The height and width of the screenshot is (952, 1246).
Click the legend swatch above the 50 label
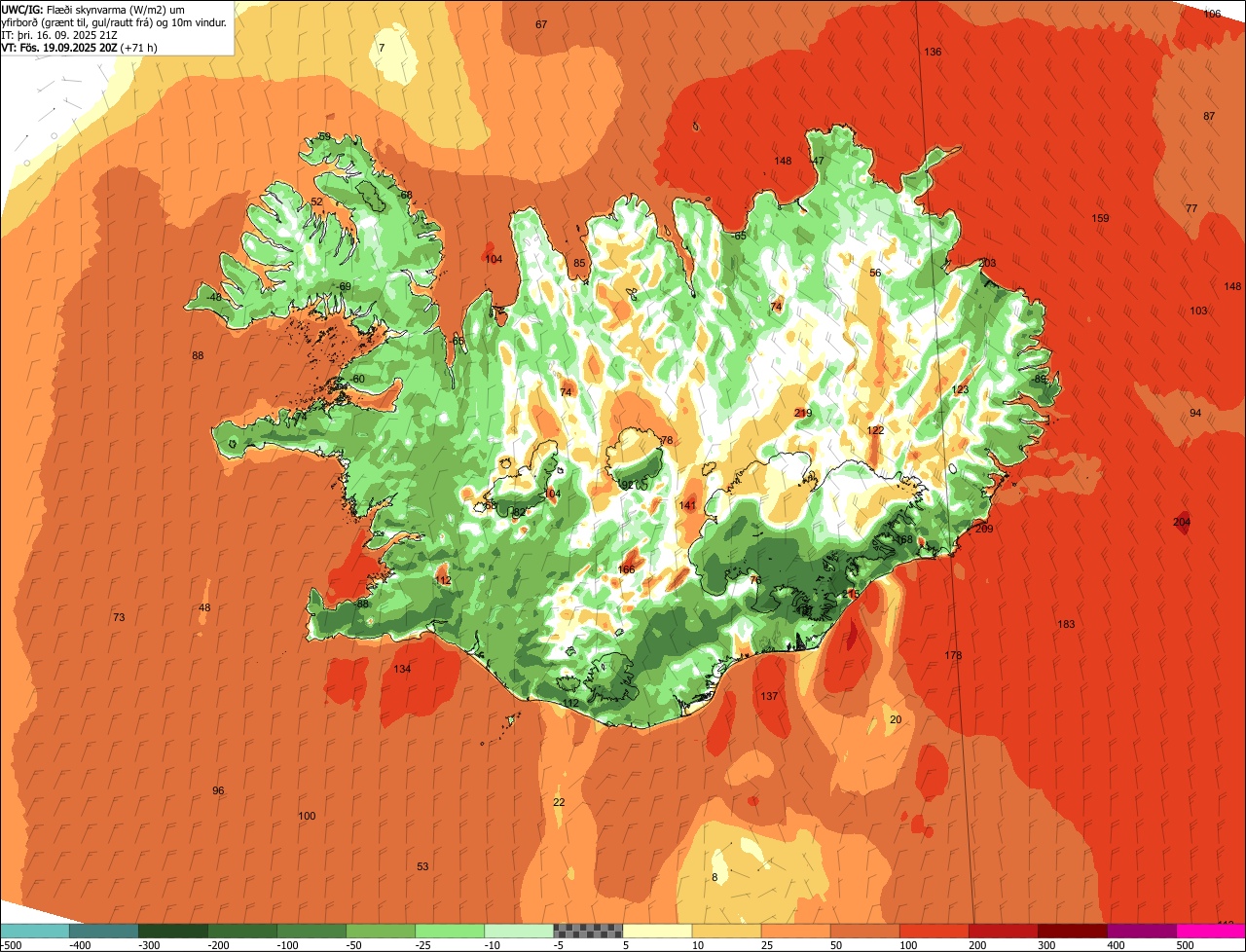865,931
